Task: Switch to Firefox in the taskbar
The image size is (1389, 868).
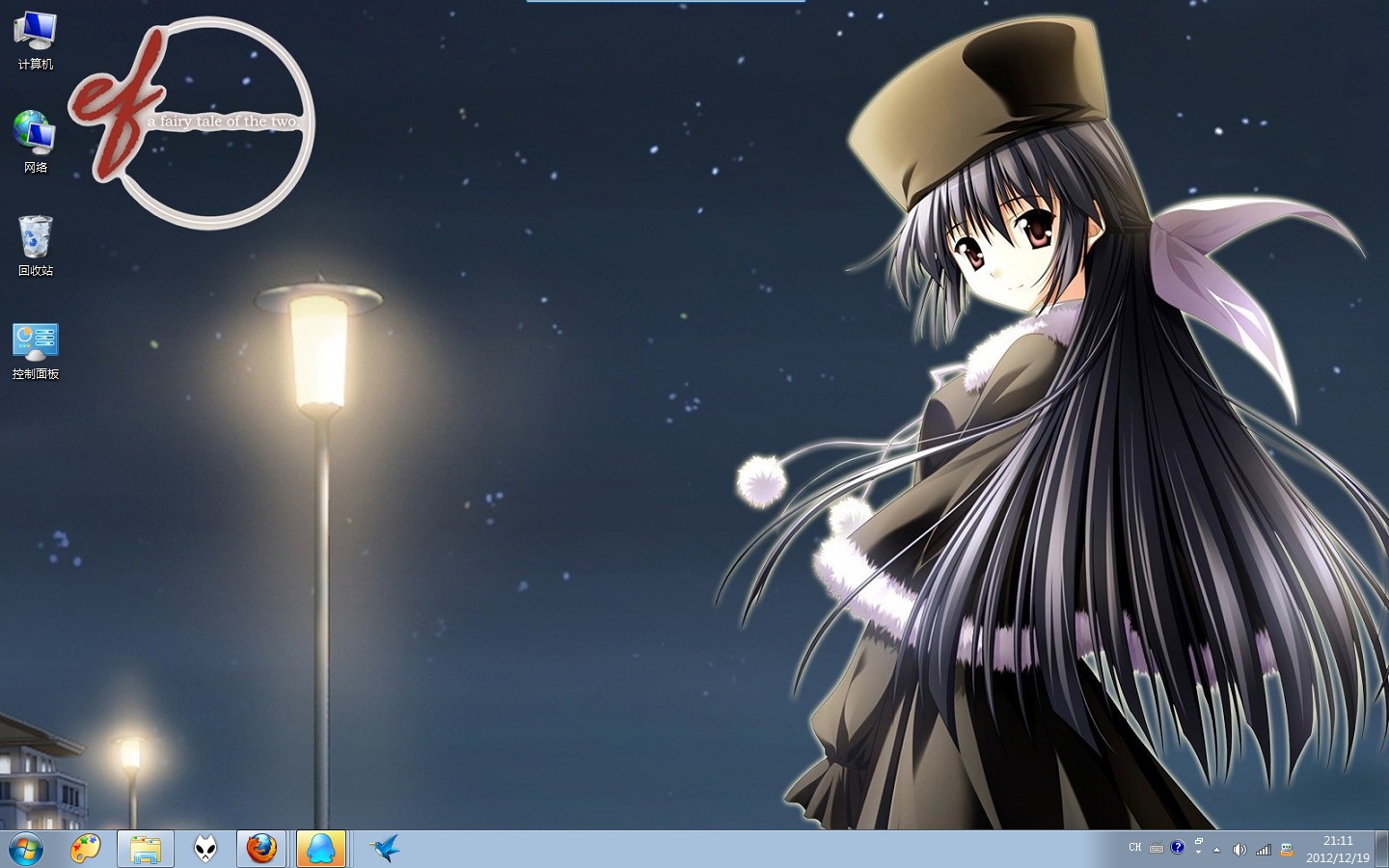Action: click(261, 850)
